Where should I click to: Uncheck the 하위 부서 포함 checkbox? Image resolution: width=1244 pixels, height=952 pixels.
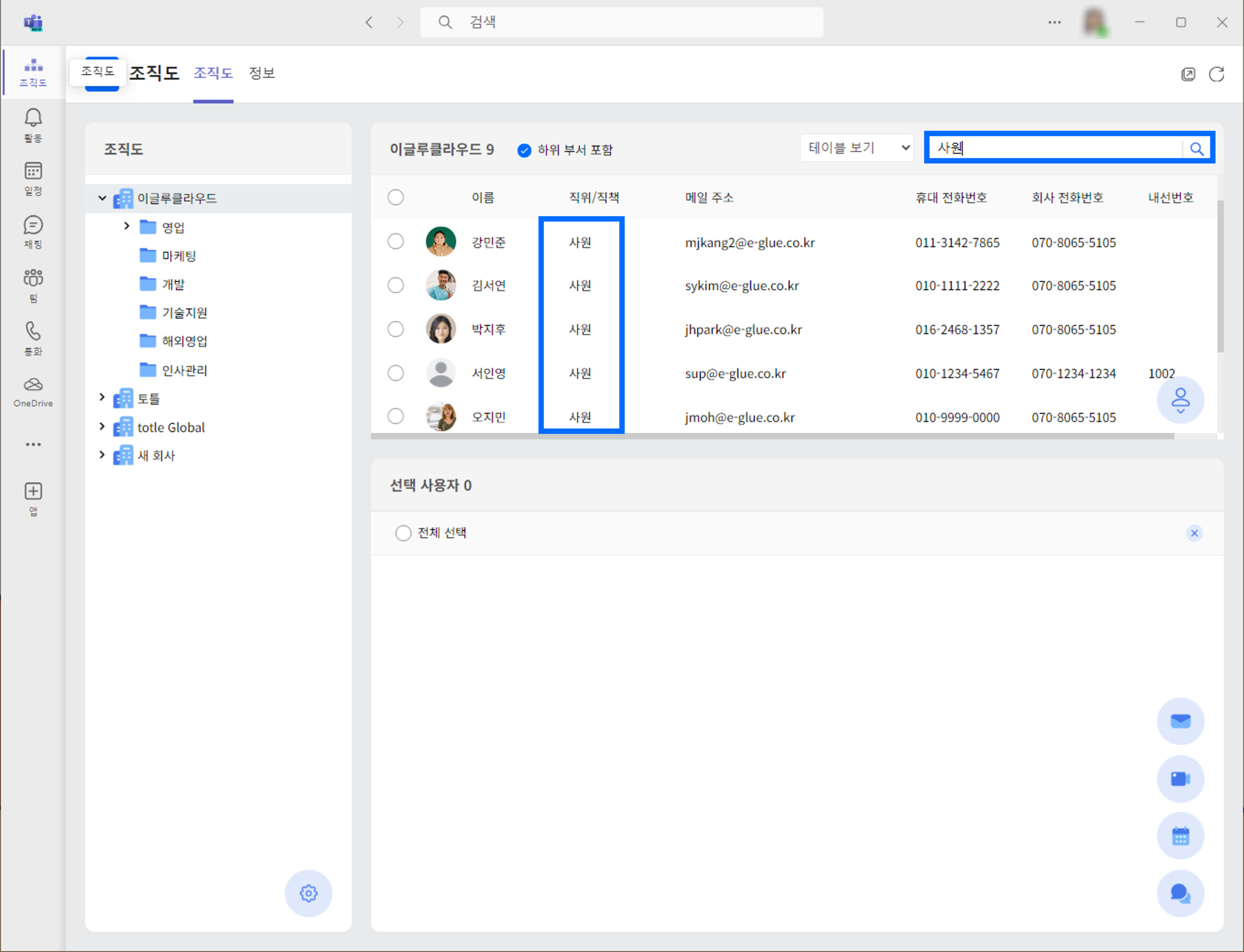[x=524, y=150]
